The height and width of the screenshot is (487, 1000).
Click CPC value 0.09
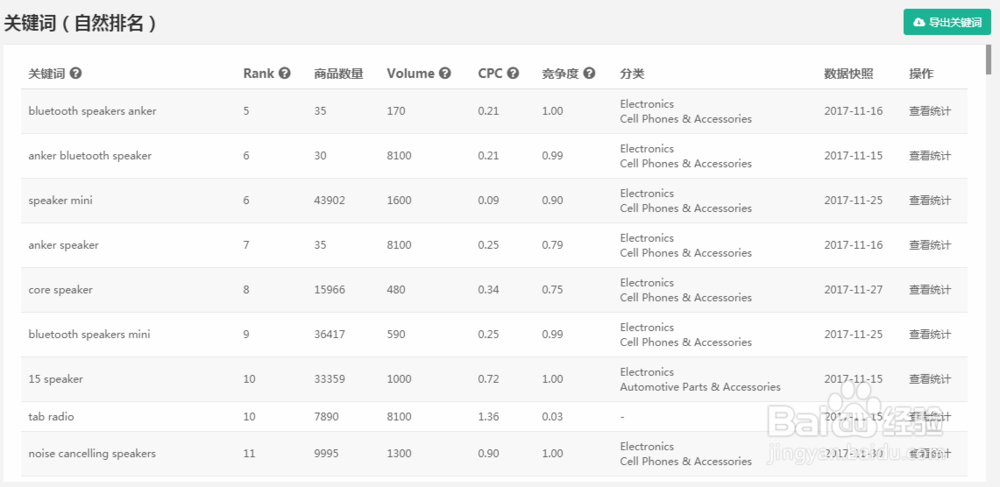pyautogui.click(x=489, y=200)
